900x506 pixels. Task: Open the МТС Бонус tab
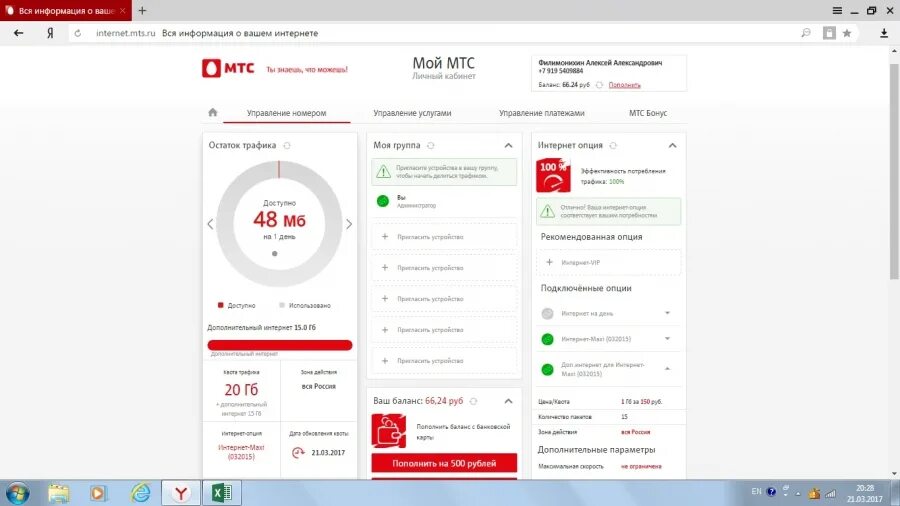click(x=648, y=113)
